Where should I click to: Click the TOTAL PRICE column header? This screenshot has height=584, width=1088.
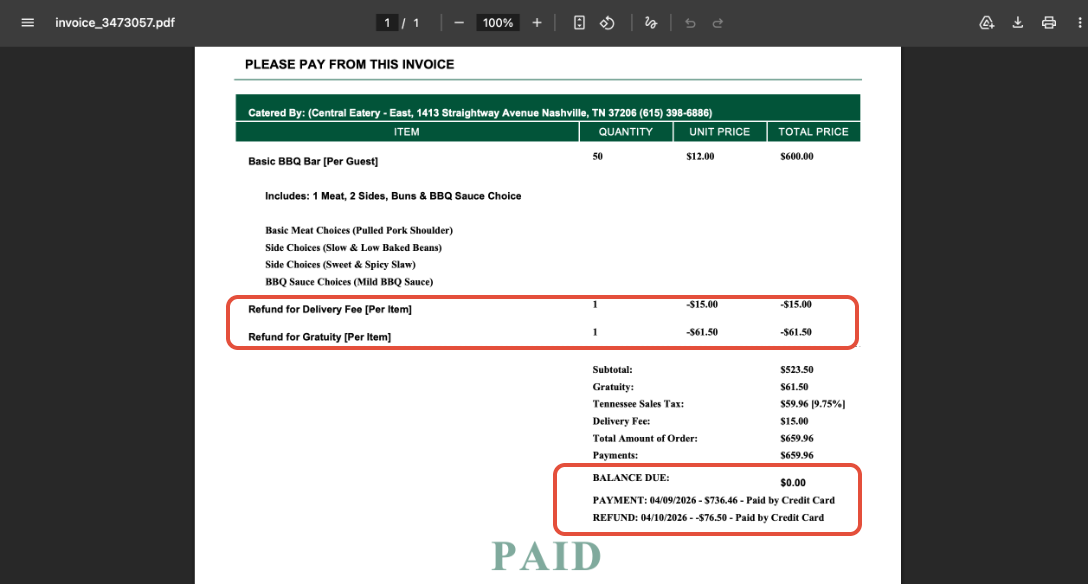[813, 132]
